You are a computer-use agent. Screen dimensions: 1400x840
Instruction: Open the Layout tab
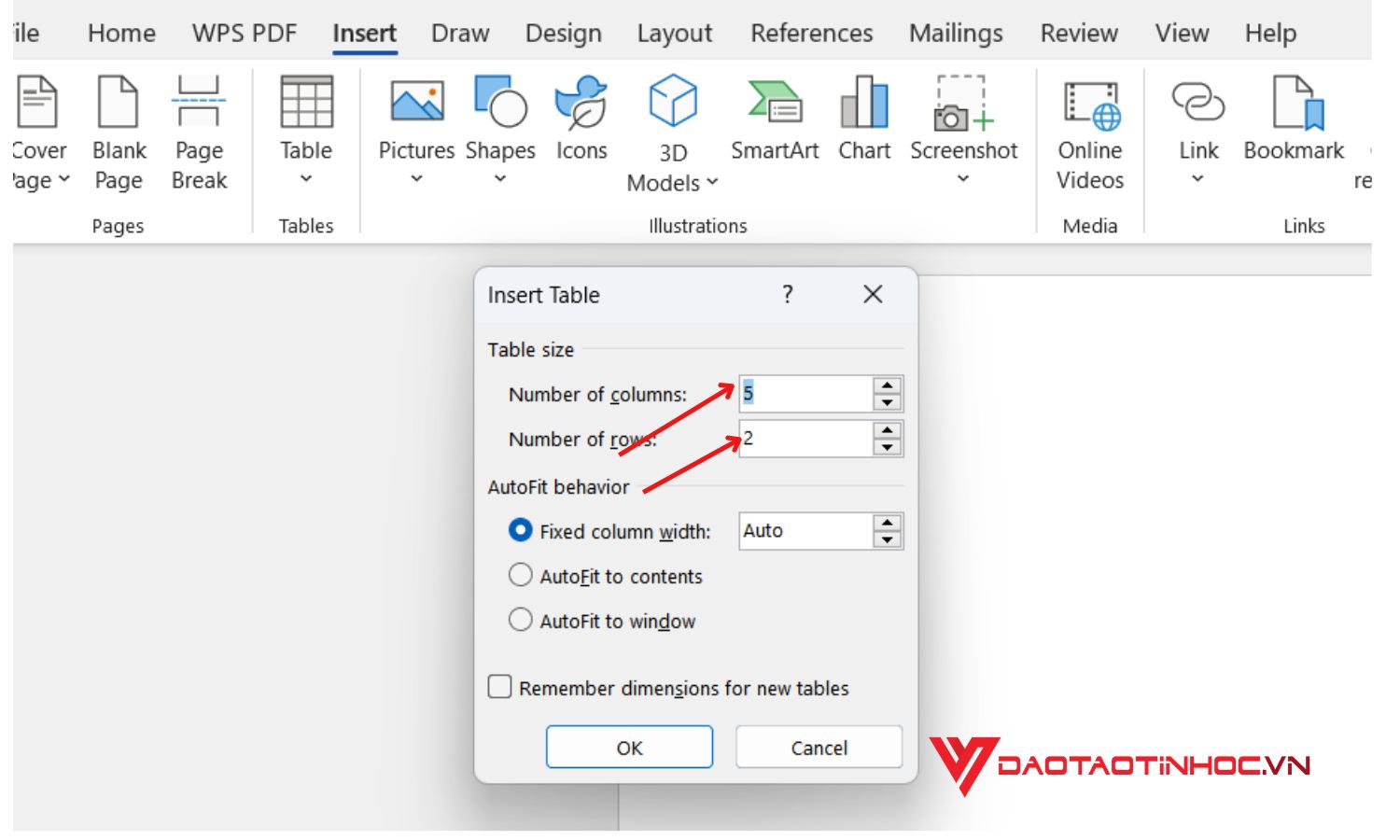click(675, 34)
